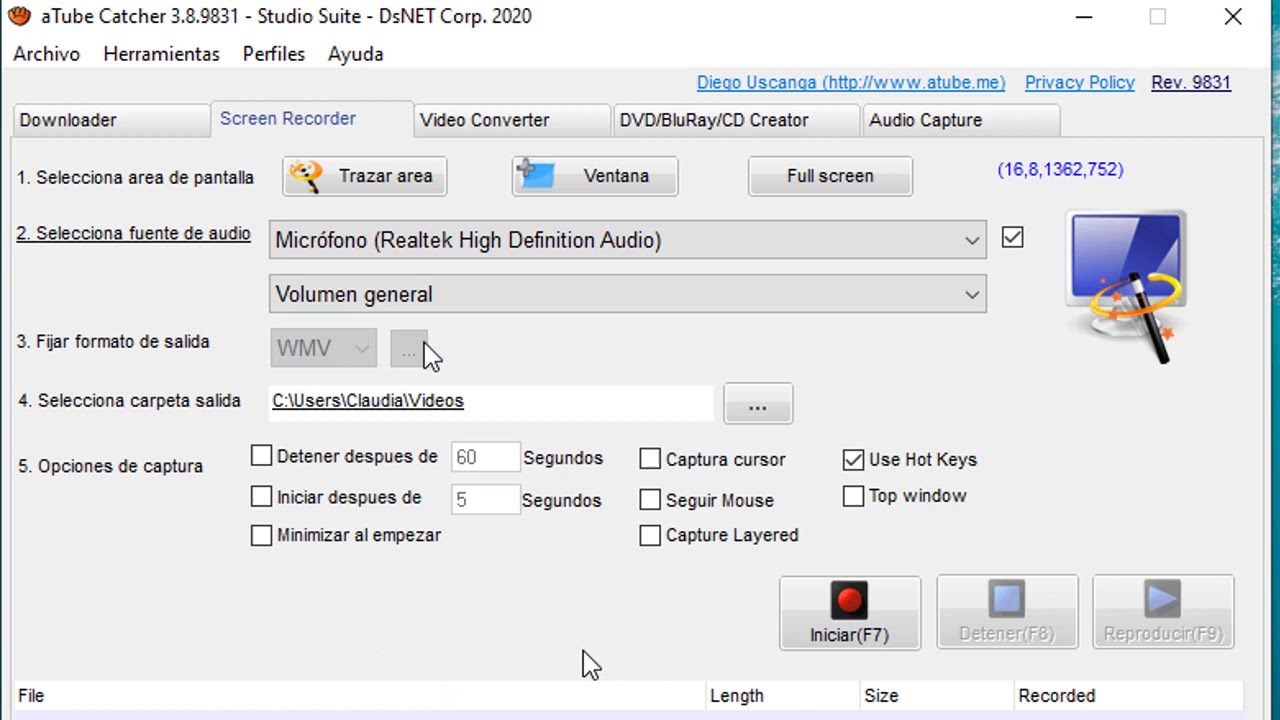Image resolution: width=1280 pixels, height=720 pixels.
Task: Click the aTube Catcher app icon in title bar
Action: point(19,16)
